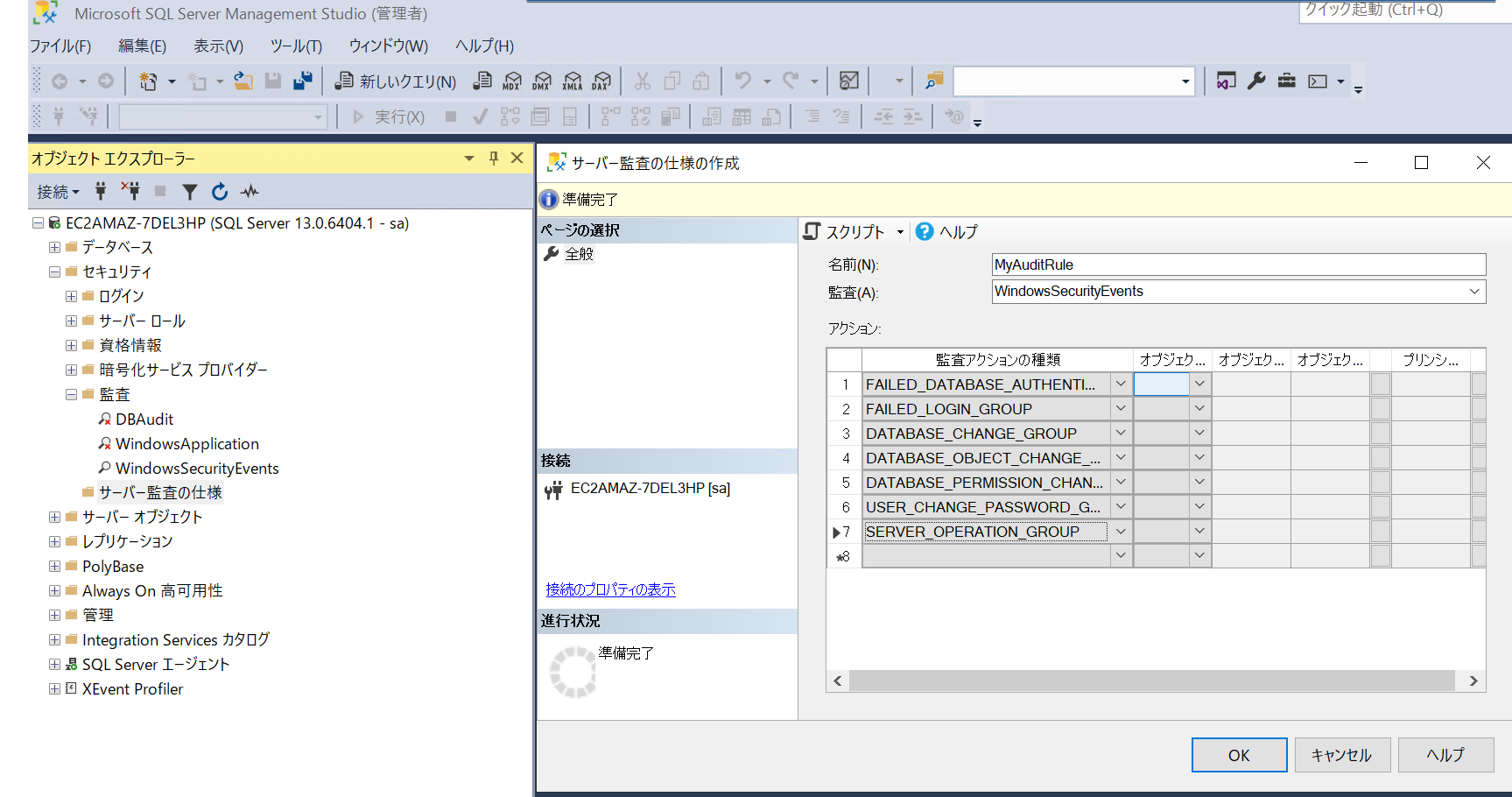1512x797 pixels.
Task: Open Activity Monitor from Object Explorer toolbar
Action: [x=250, y=192]
